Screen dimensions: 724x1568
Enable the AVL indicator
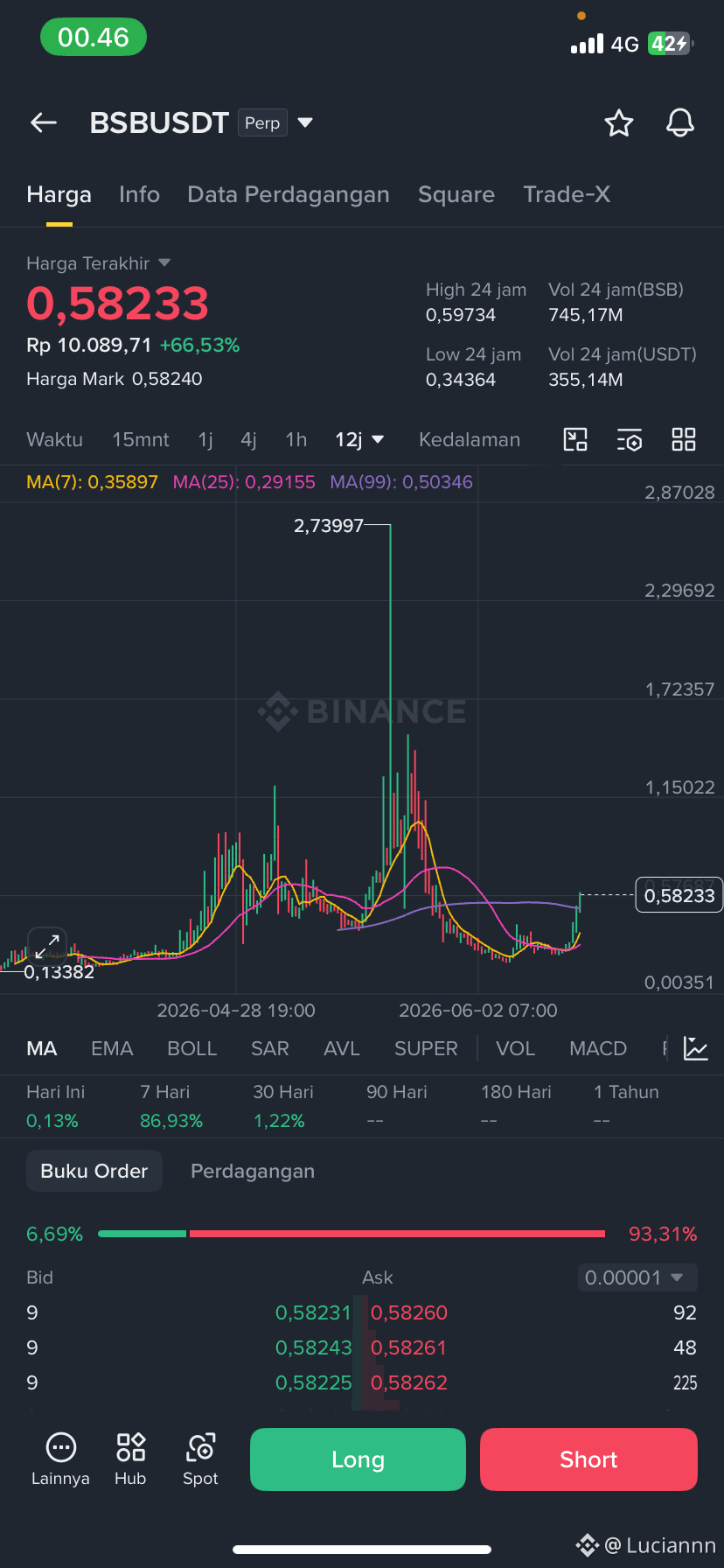[x=342, y=1048]
